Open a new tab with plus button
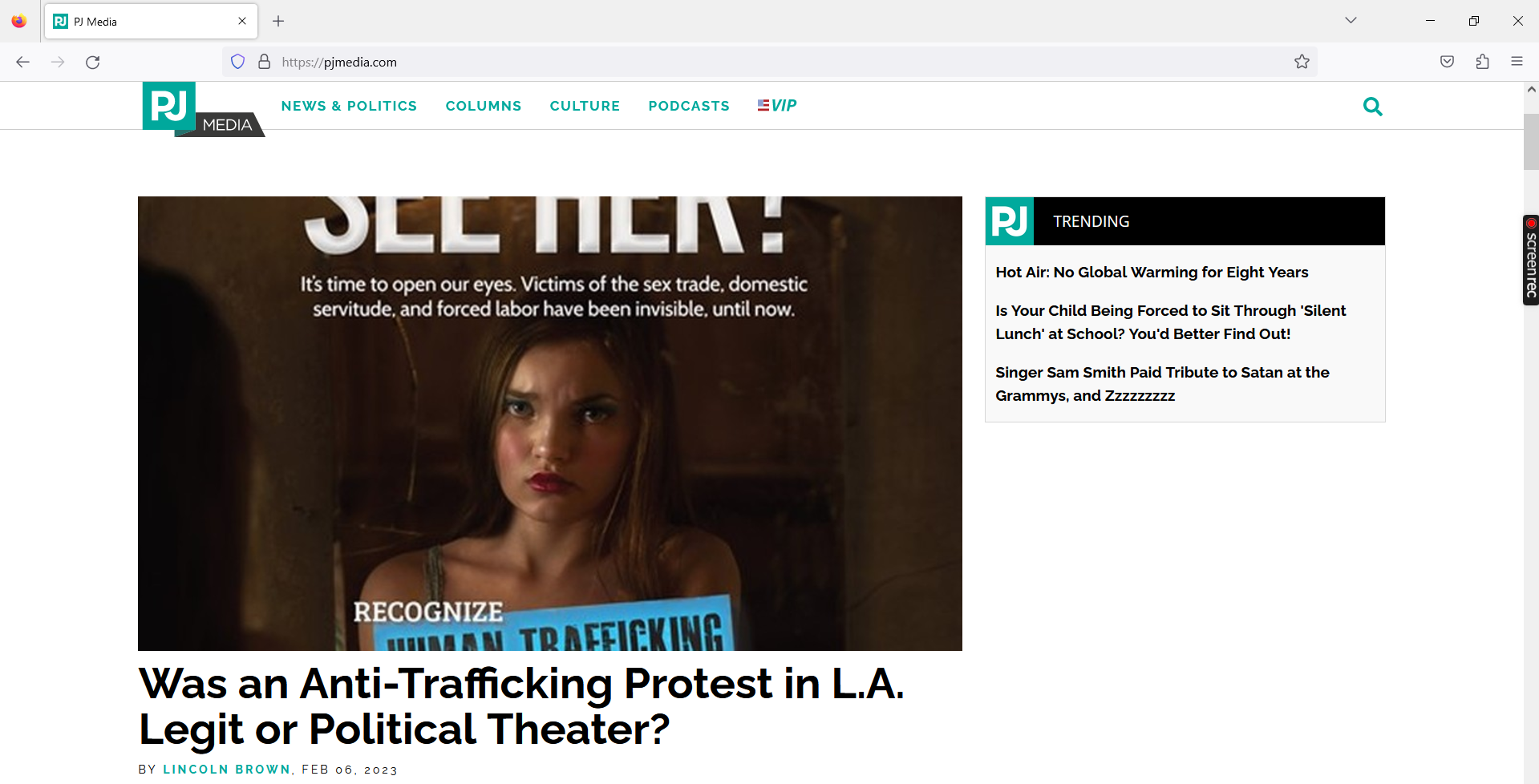The width and height of the screenshot is (1539, 784). (x=278, y=21)
